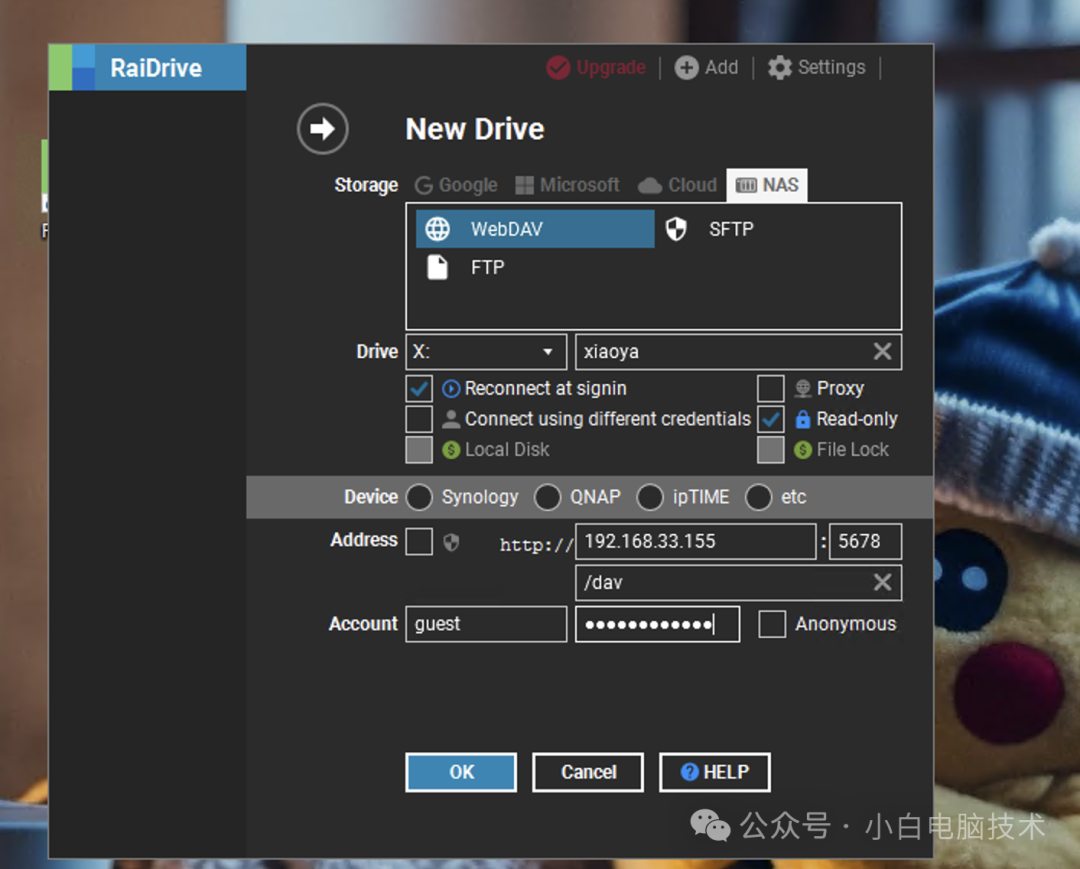Click the Cancel button
Screen dimensions: 1080x869
[588, 772]
